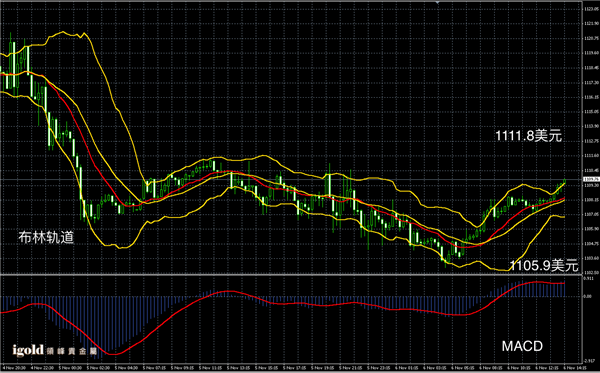This screenshot has height=373, width=600.
Task: Click the chart shift triangle at top edge
Action: (x=437, y=3)
